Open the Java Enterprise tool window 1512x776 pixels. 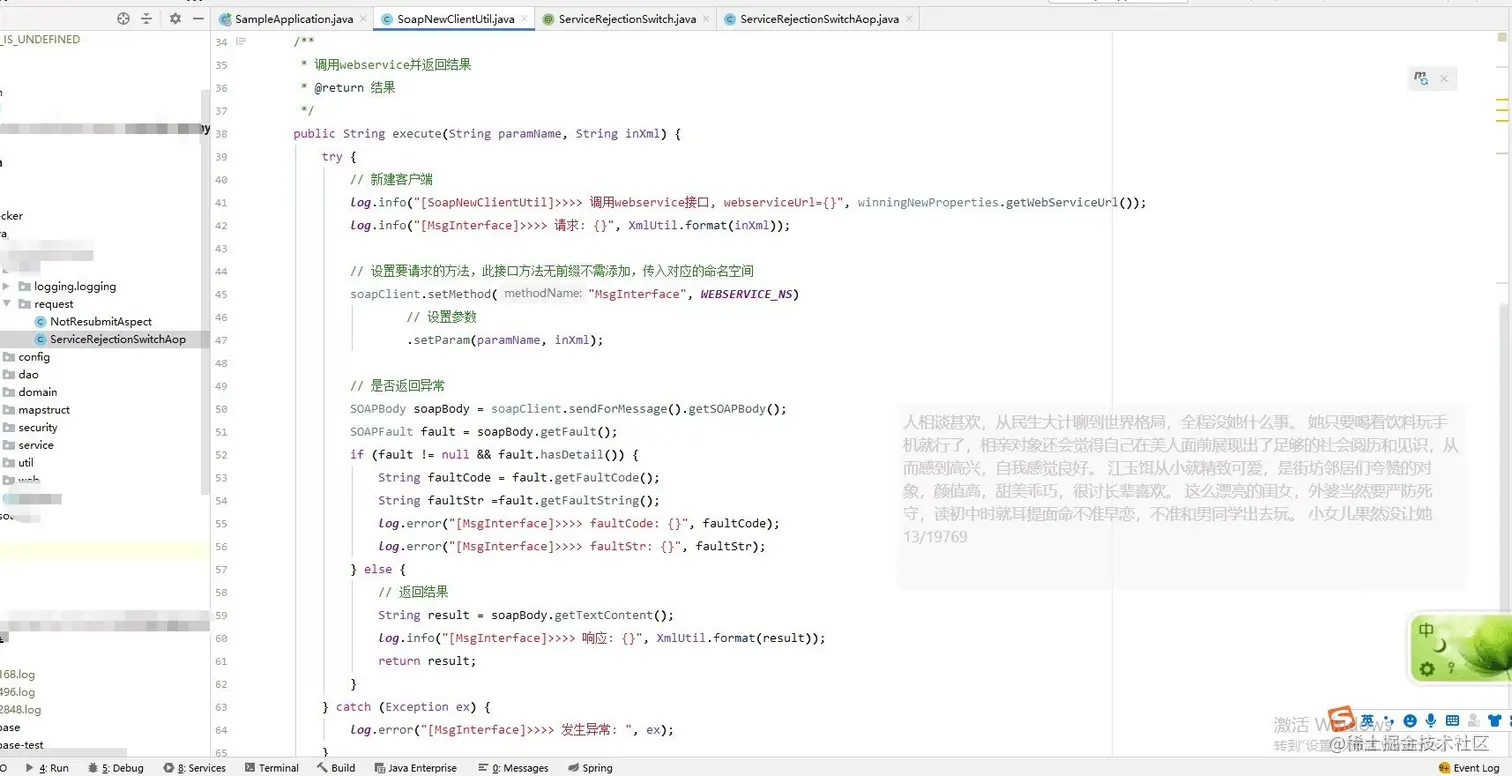tap(415, 768)
